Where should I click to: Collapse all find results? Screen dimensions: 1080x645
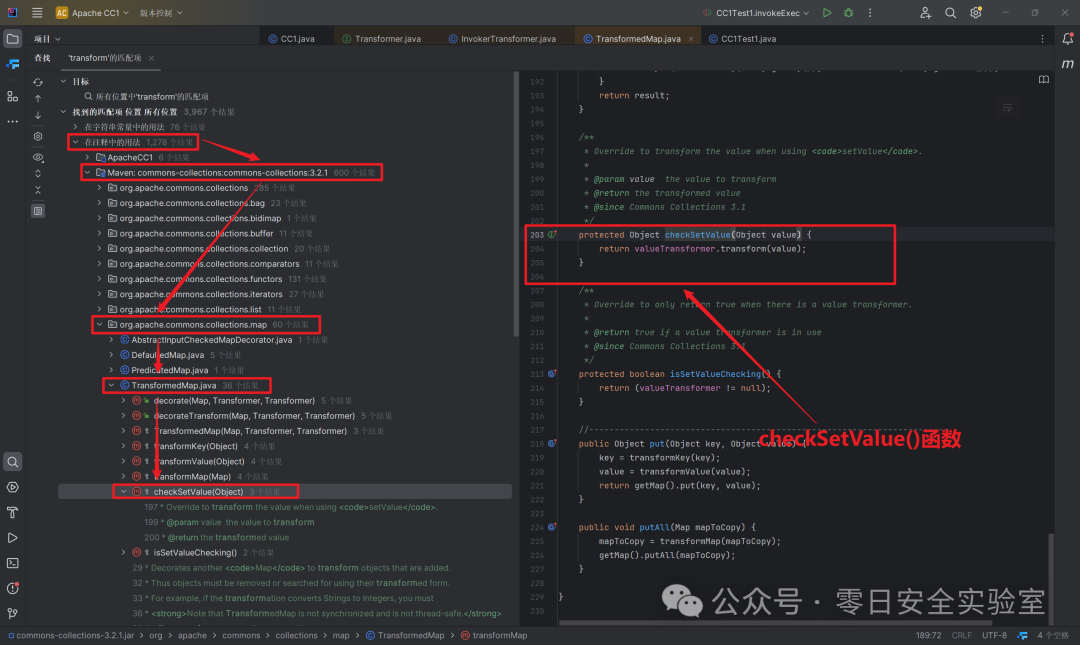[x=38, y=190]
